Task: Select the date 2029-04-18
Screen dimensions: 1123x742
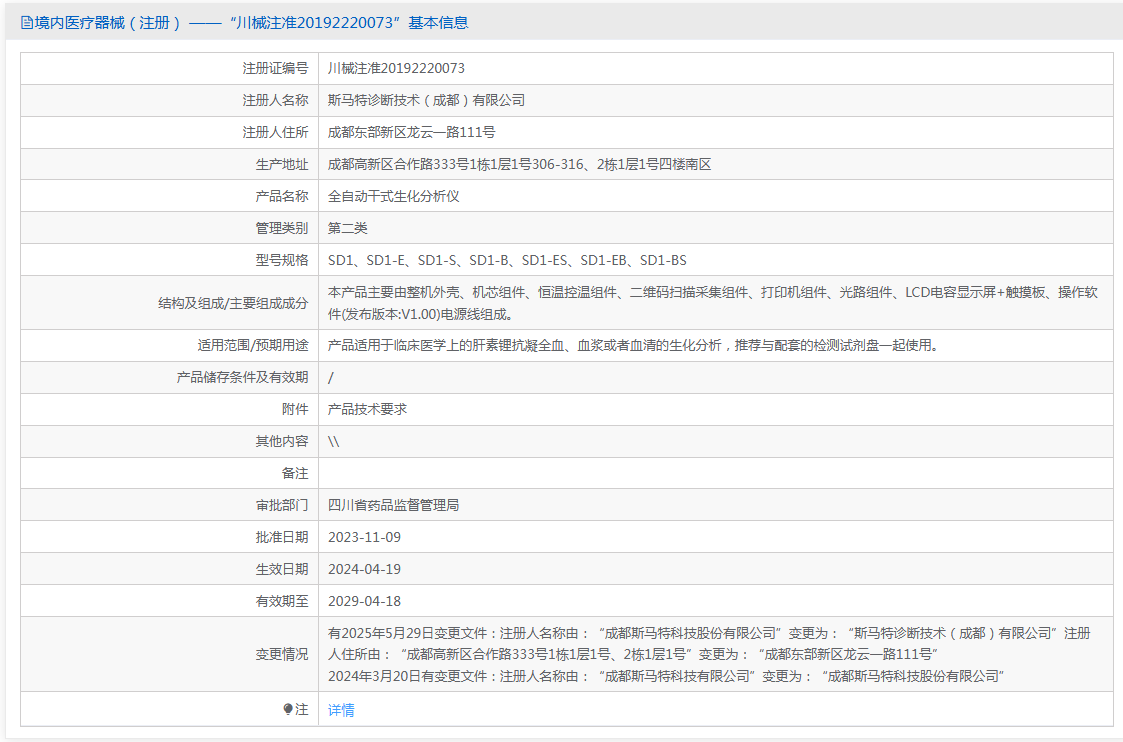Action: click(x=364, y=601)
